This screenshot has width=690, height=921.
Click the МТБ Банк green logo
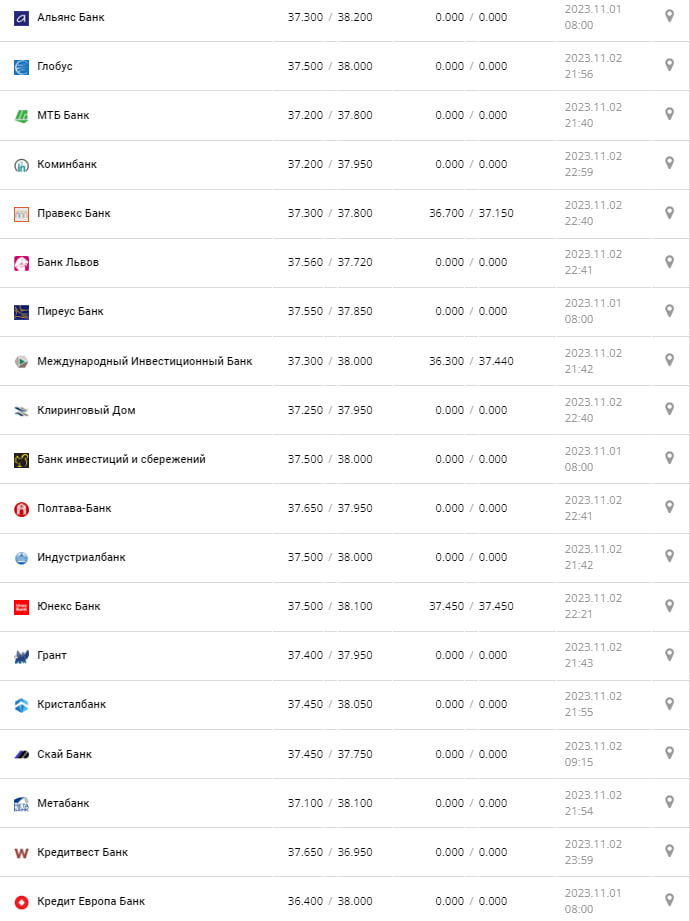pos(21,116)
